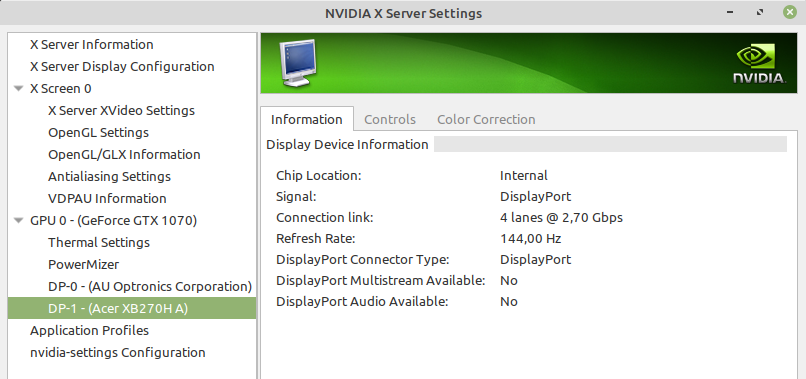Click the Chip Location label

tap(319, 175)
